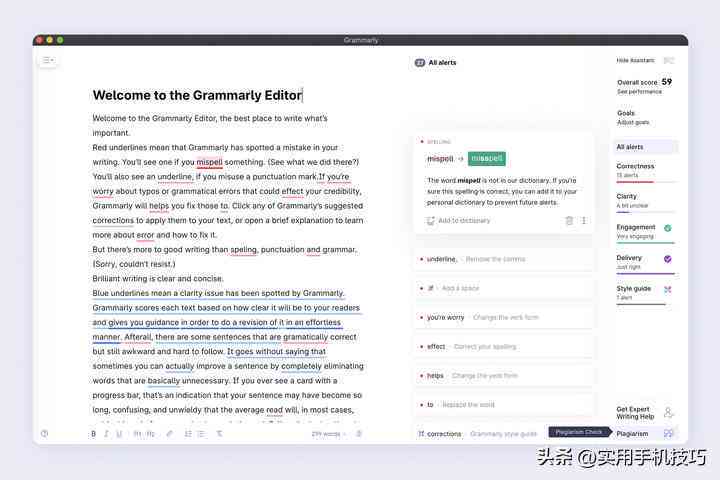Expand the 'helps' verb form alert
Screen dimensions: 720x480
pyautogui.click(x=504, y=376)
